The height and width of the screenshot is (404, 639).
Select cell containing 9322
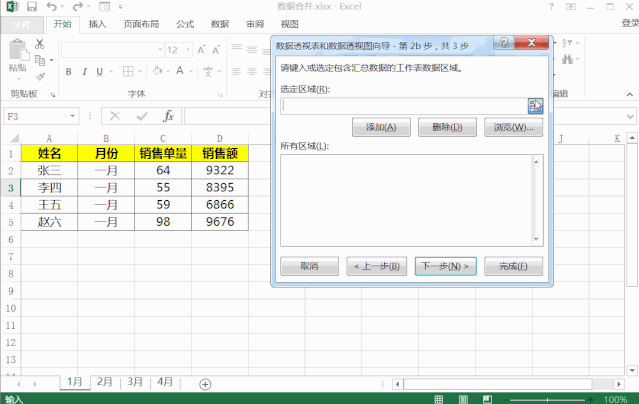220,170
